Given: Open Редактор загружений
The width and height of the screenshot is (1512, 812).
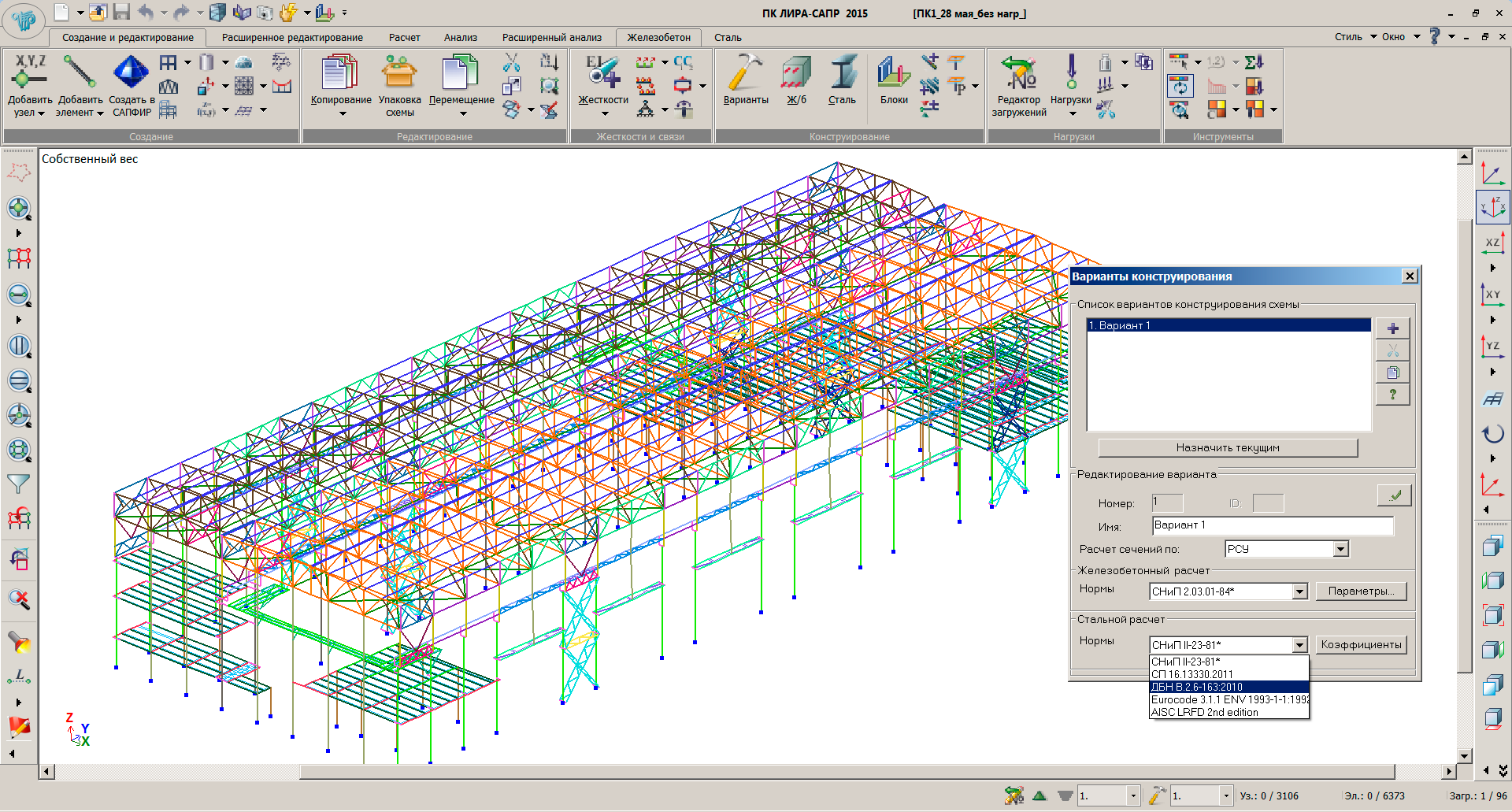Looking at the screenshot, I should point(1019,73).
